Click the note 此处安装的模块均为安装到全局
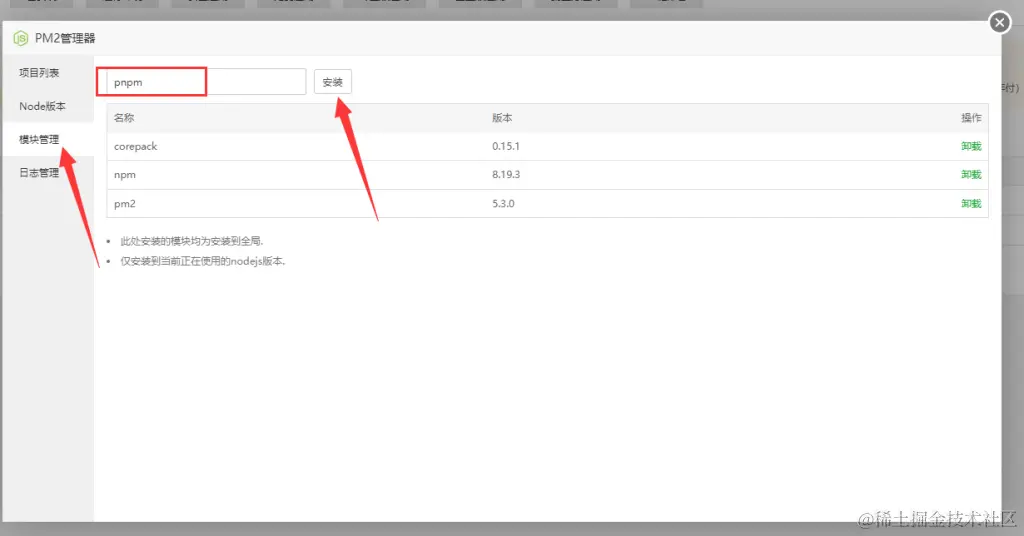This screenshot has height=536, width=1024. (x=192, y=241)
